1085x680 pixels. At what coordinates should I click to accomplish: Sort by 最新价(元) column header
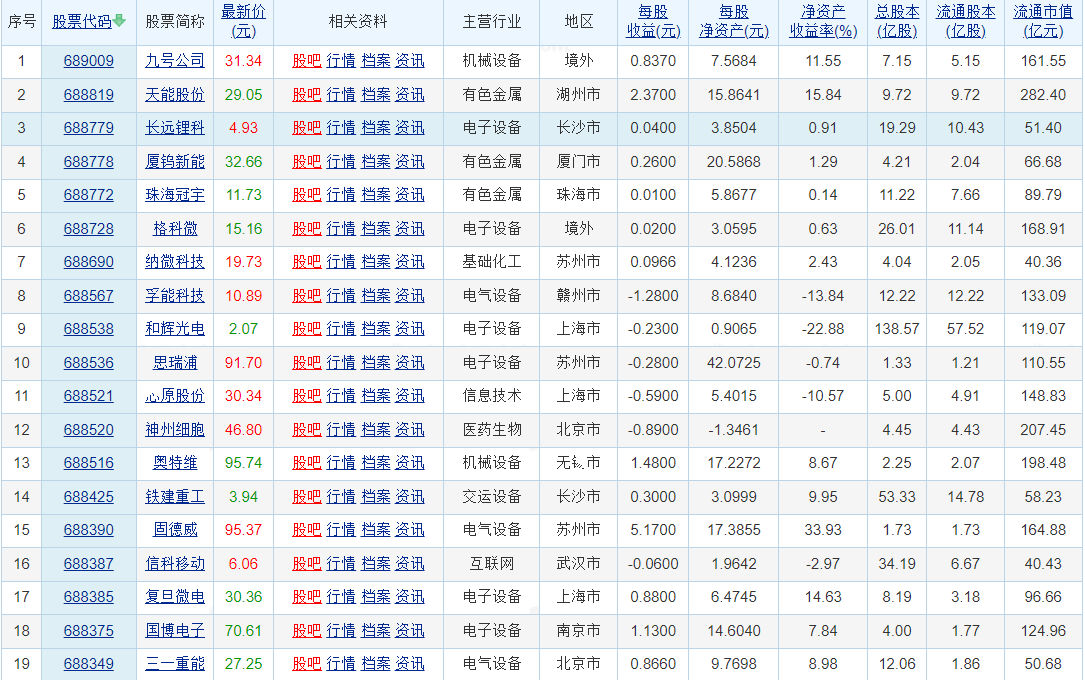point(244,21)
